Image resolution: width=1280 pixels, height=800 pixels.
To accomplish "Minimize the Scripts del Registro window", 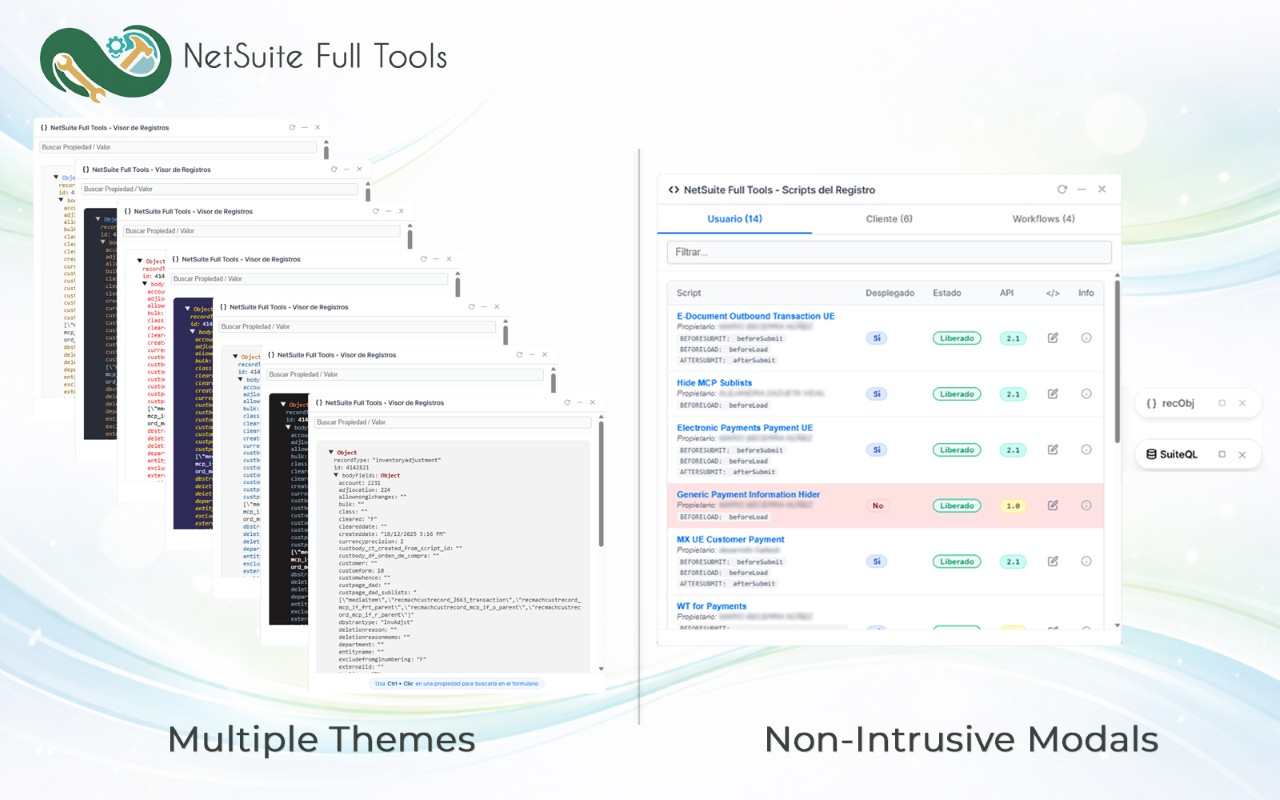I will (1082, 189).
